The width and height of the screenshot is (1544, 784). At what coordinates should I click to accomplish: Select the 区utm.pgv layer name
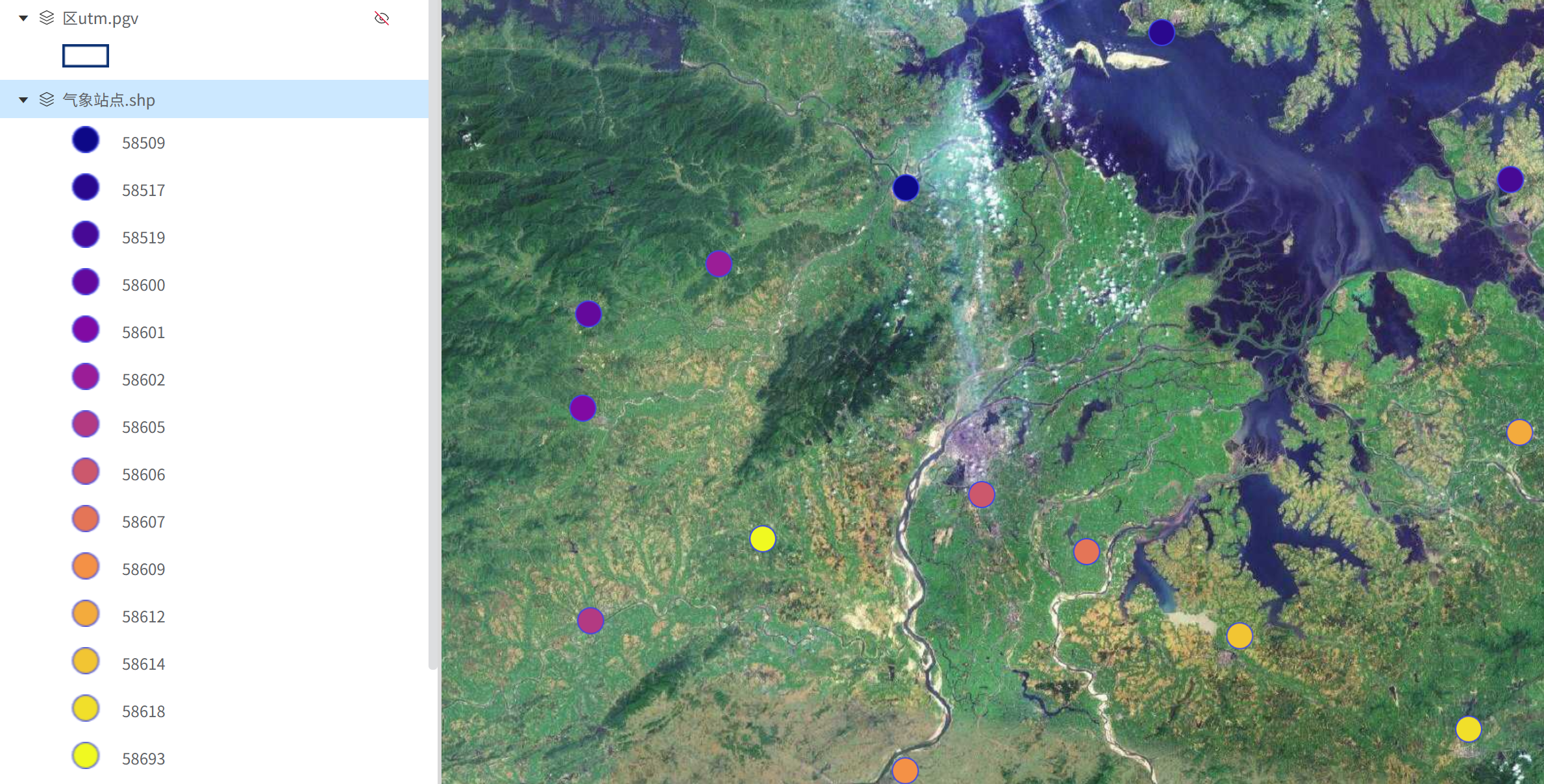click(101, 18)
